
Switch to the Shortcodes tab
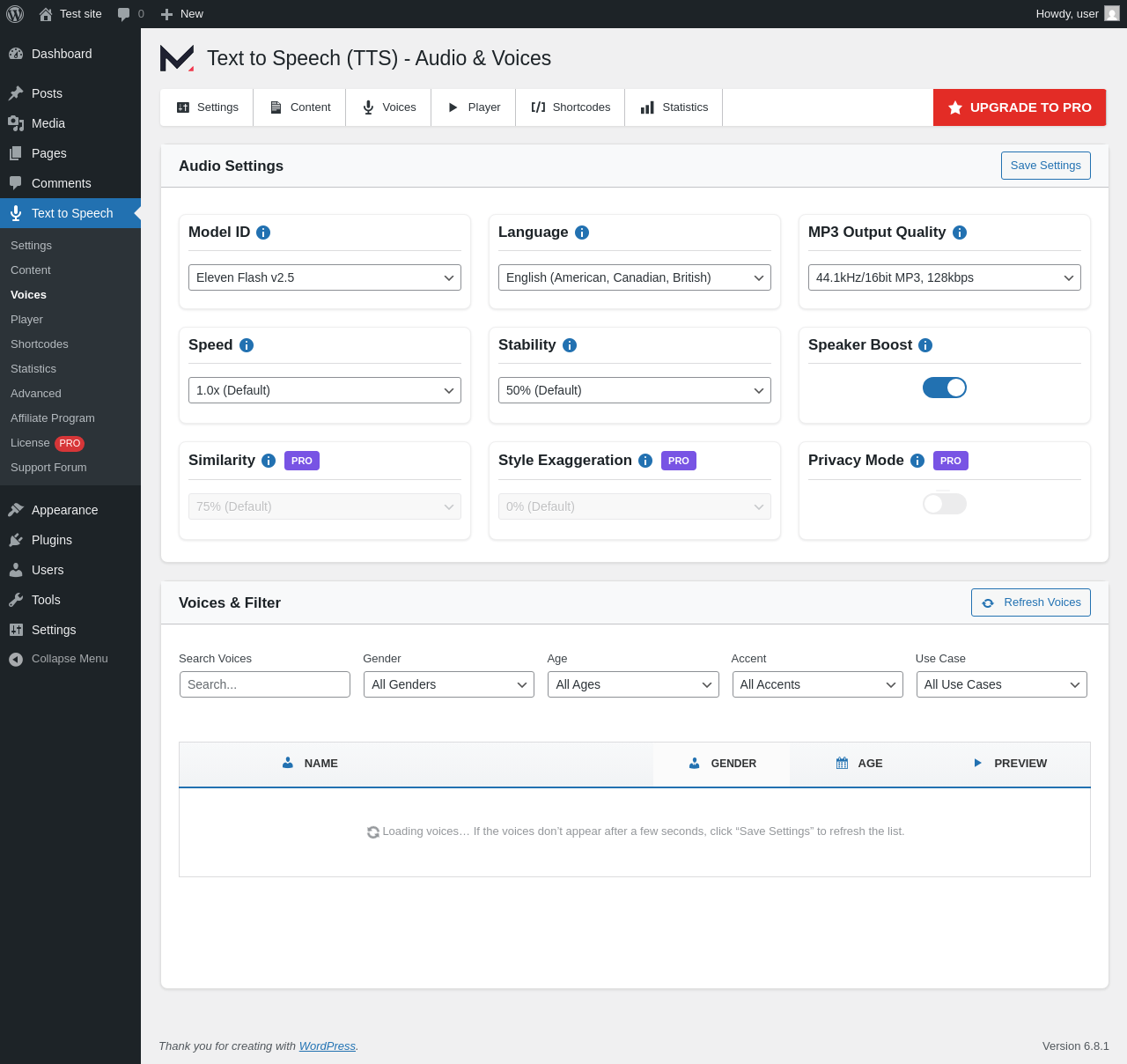[x=571, y=107]
